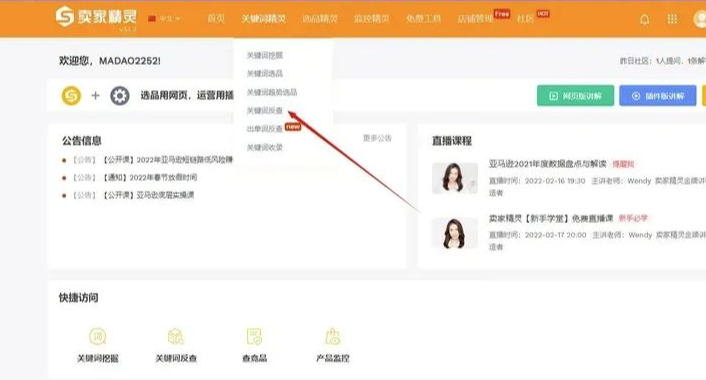
Task: Select 出单词反查 from the dropdown menu
Action: tap(265, 129)
